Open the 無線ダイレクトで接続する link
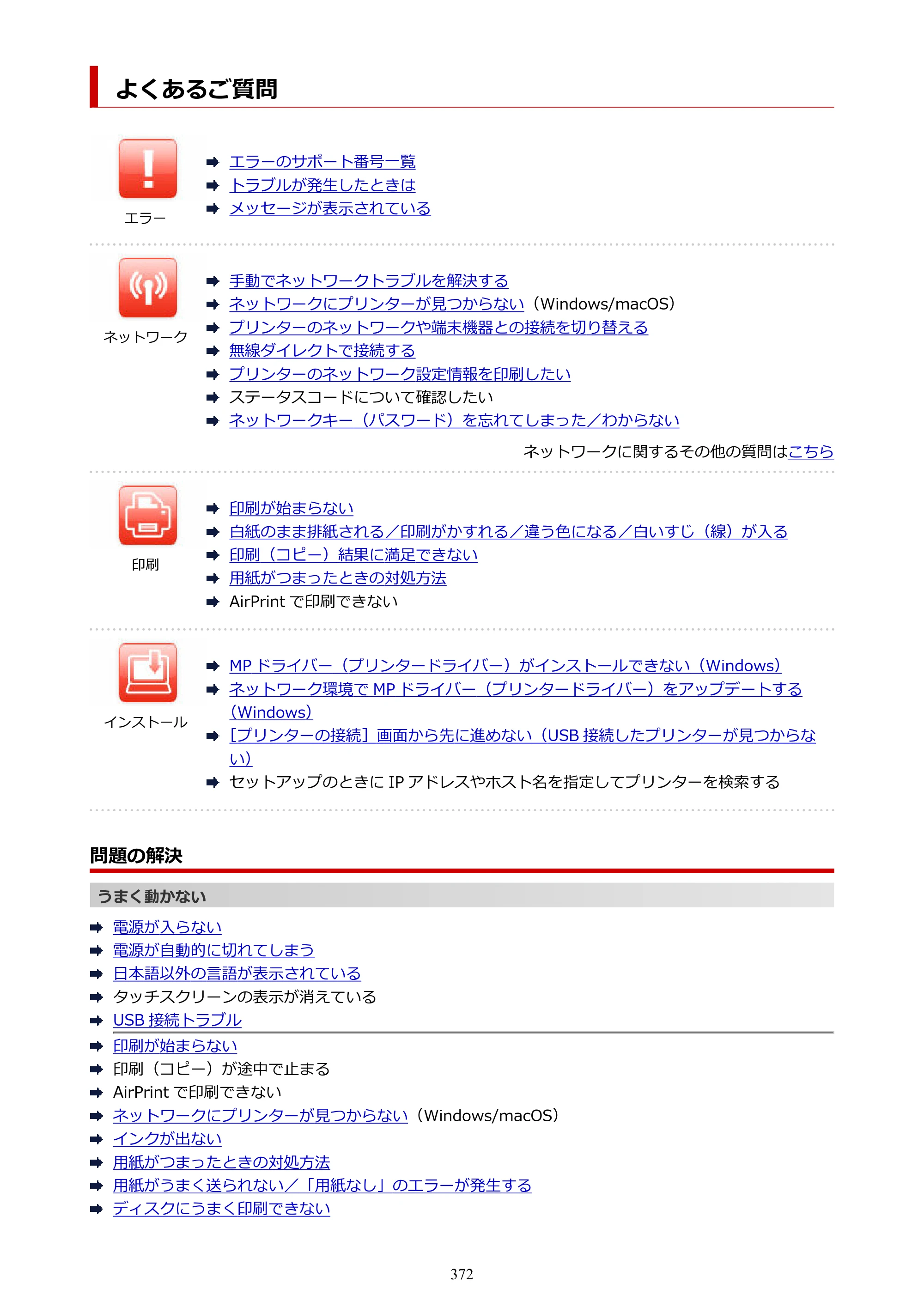Viewport: 924px width, 1307px height. (322, 351)
